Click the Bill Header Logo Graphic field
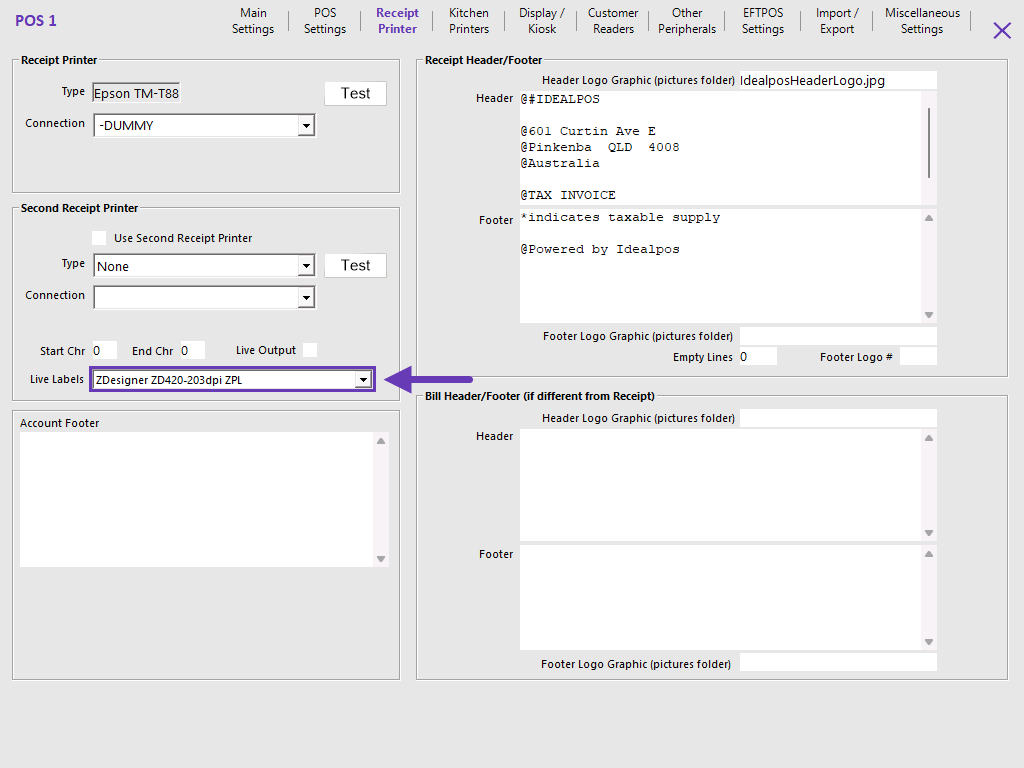 click(838, 418)
